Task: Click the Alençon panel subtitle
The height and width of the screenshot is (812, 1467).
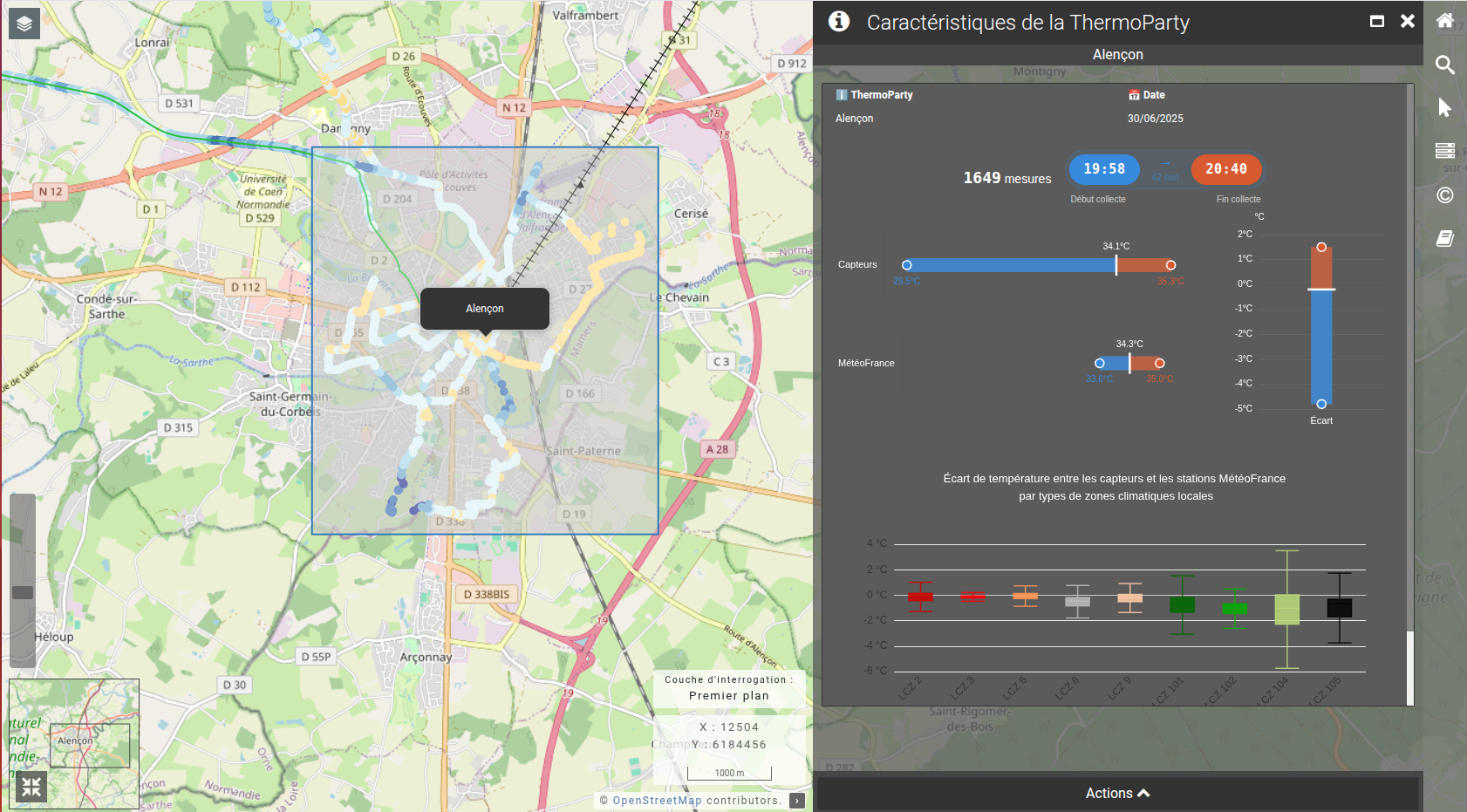Action: tap(1118, 55)
